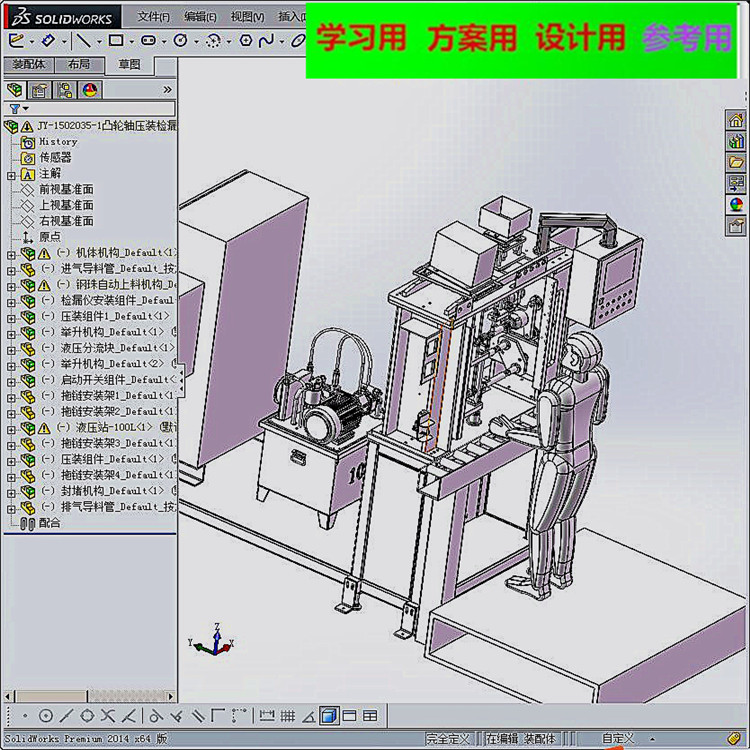Image resolution: width=750 pixels, height=750 pixels.
Task: Open Appearances sphere icon in task pane
Action: point(736,204)
